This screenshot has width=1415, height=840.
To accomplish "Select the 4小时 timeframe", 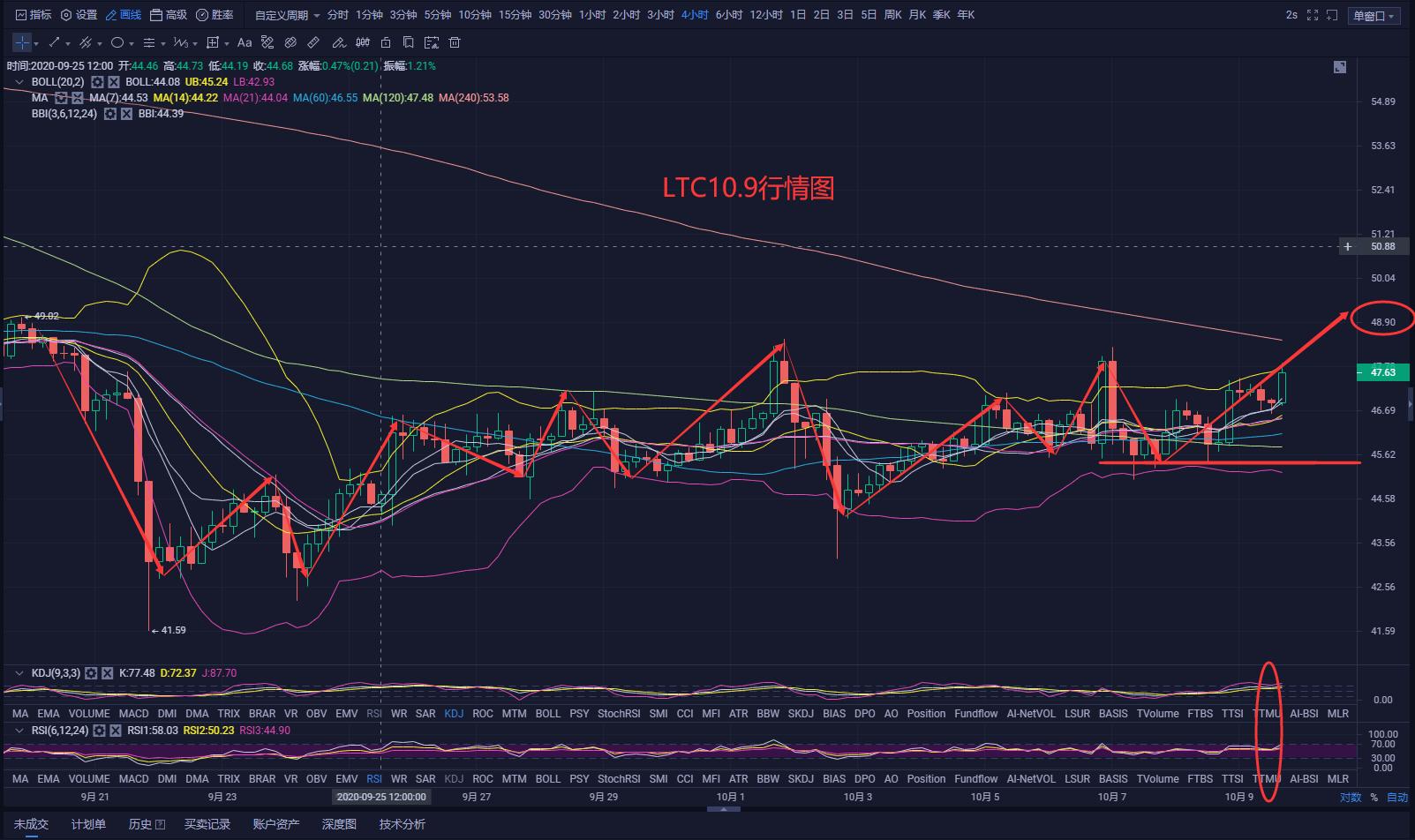I will click(695, 15).
